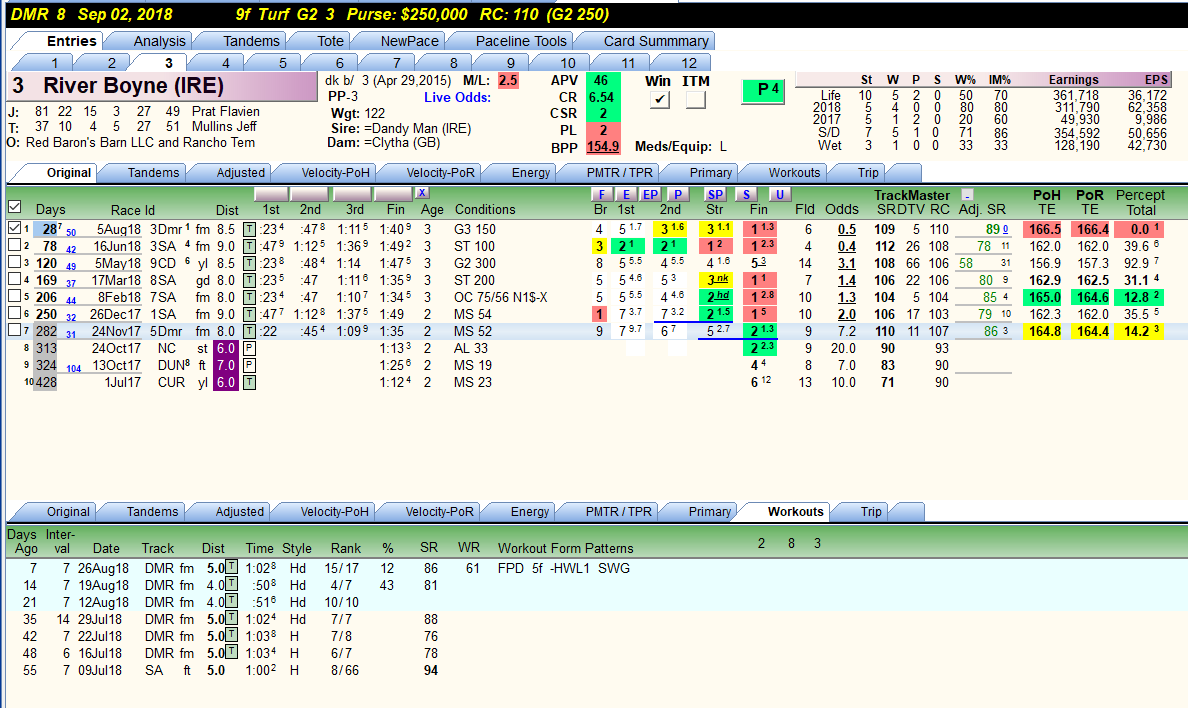The width and height of the screenshot is (1188, 708).
Task: Click the T surface icon in 1Jul17 row
Action: (249, 383)
